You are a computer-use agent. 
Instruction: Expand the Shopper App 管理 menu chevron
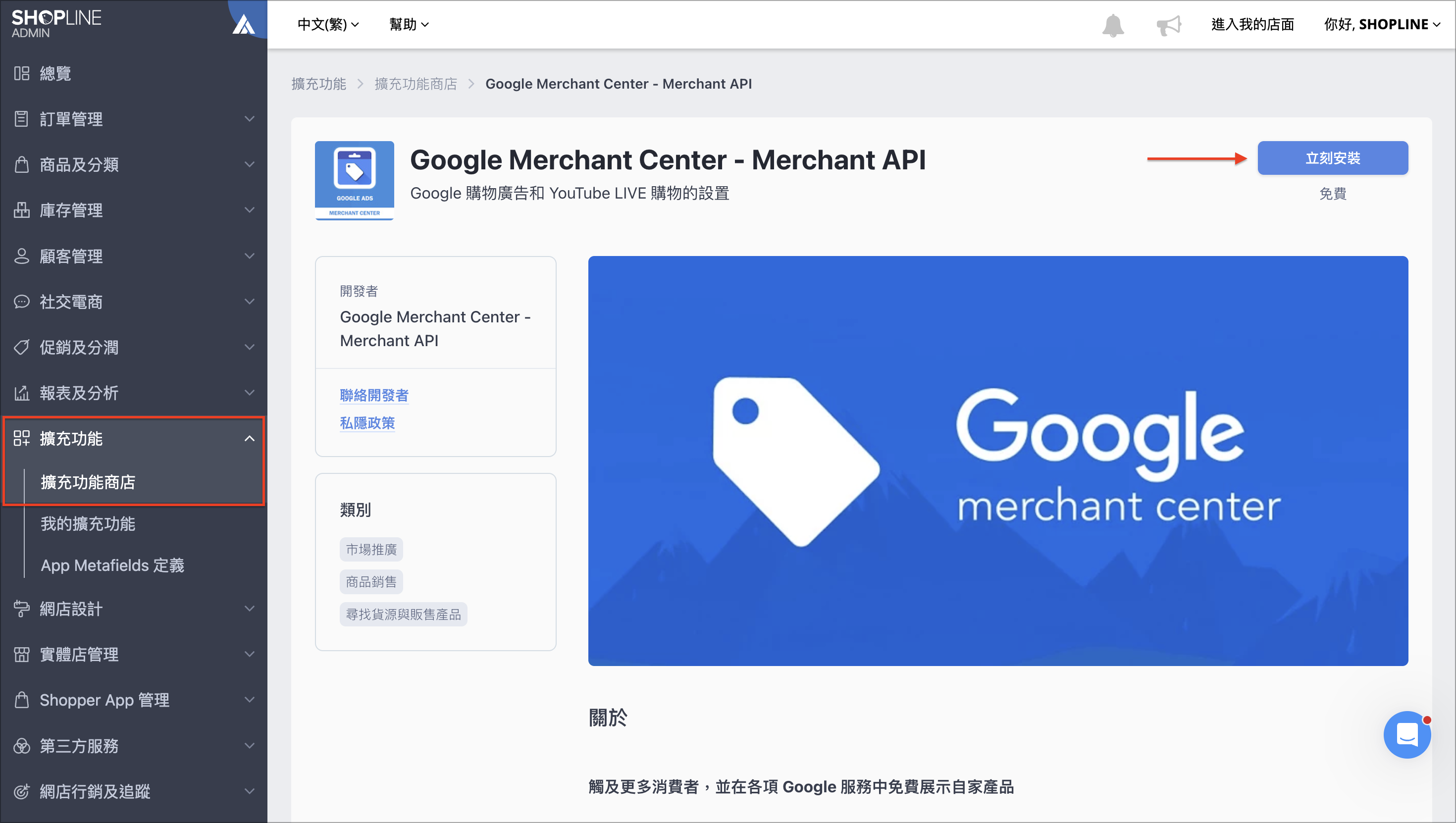pos(249,700)
